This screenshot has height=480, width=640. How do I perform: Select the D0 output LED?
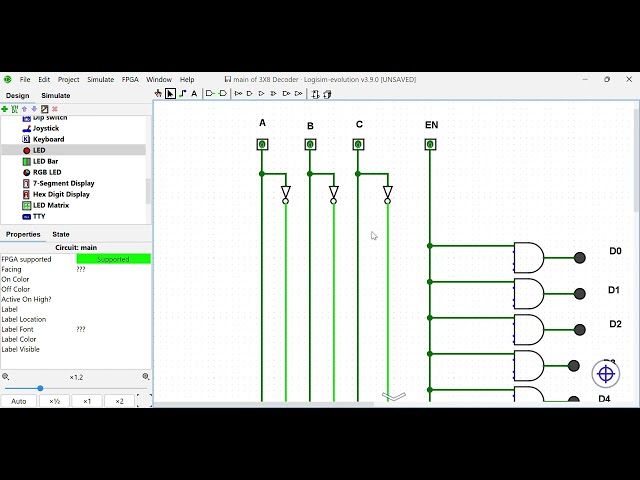point(580,258)
